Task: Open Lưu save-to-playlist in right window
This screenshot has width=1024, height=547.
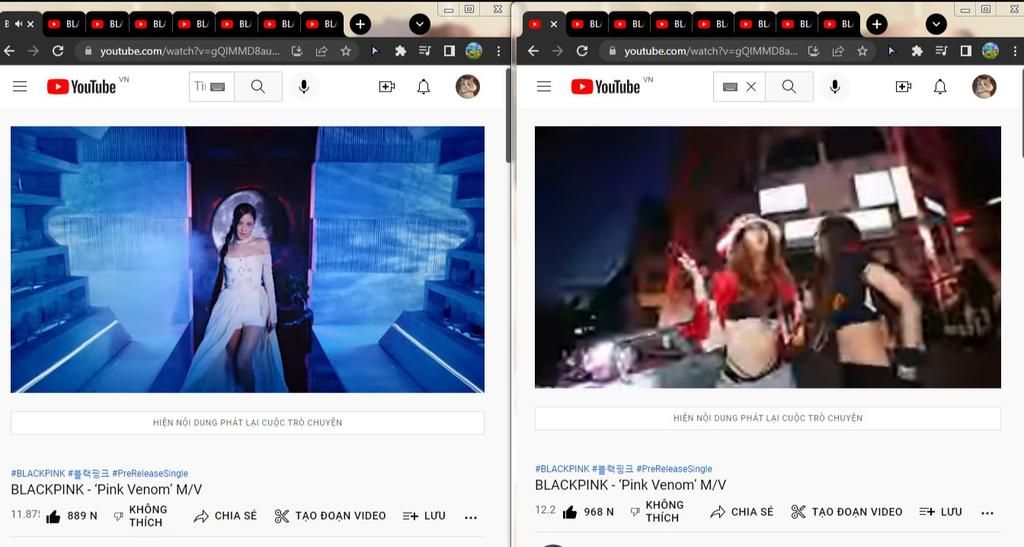Action: [940, 512]
